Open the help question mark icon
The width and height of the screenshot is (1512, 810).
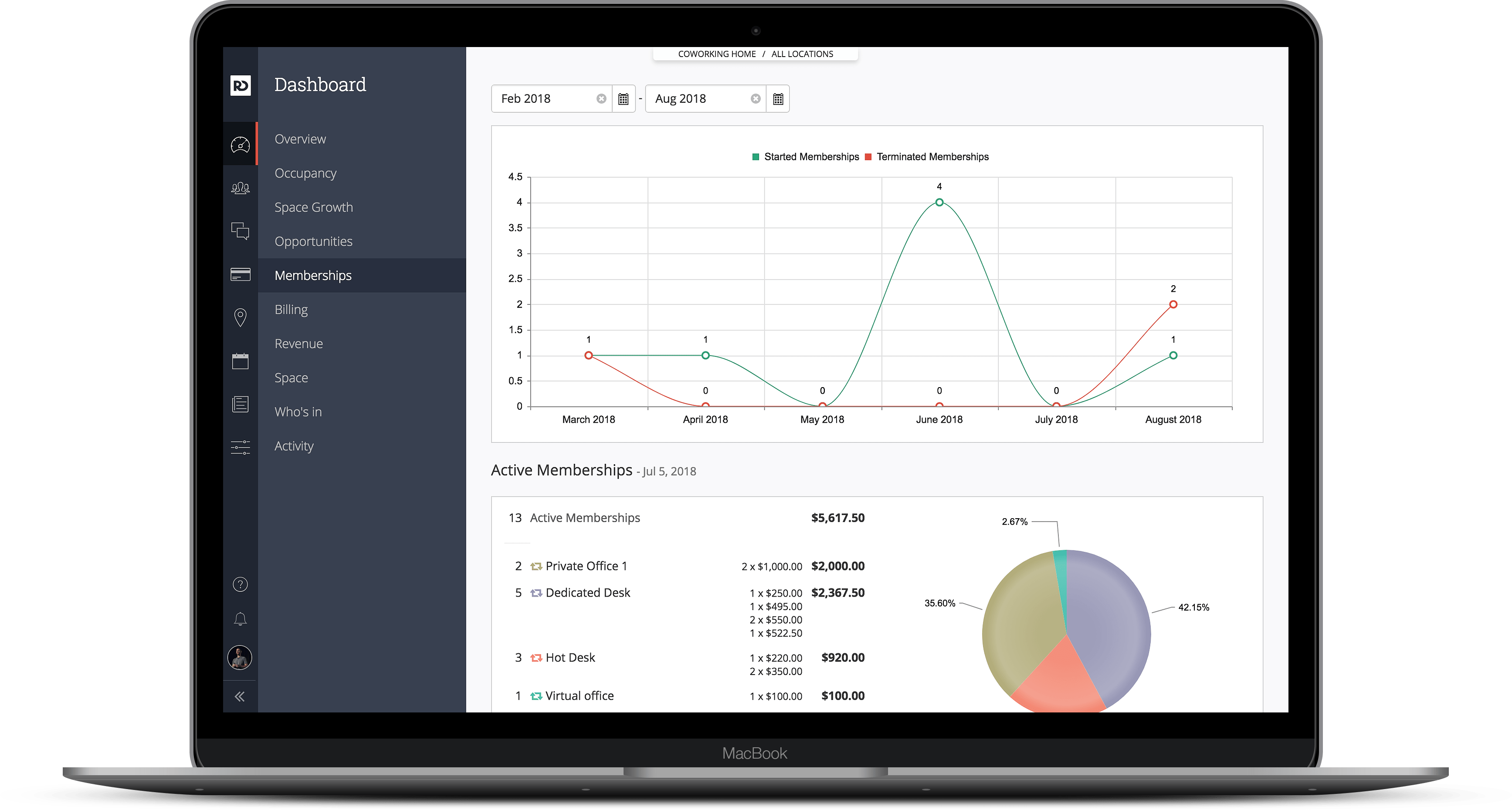click(240, 584)
